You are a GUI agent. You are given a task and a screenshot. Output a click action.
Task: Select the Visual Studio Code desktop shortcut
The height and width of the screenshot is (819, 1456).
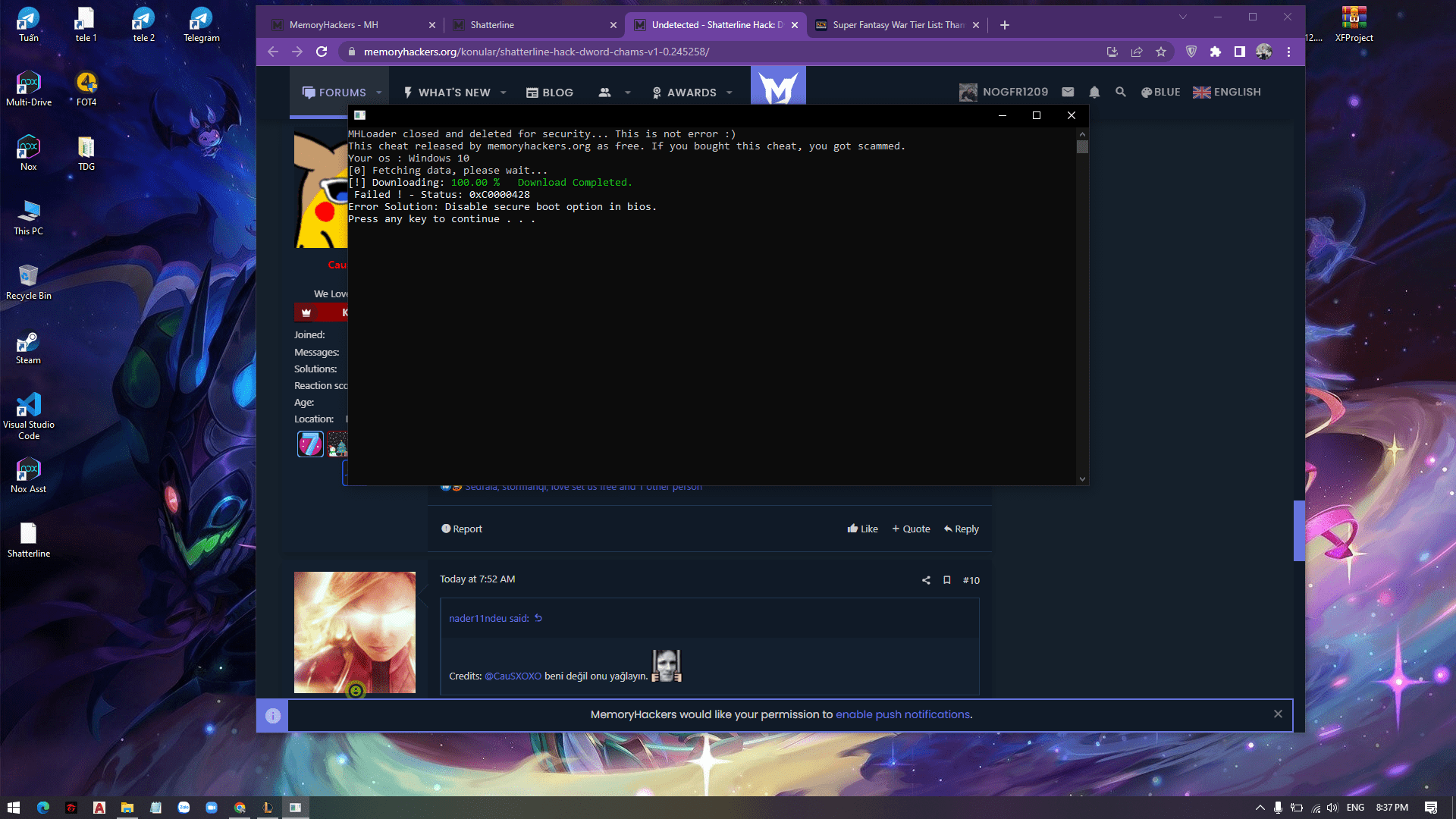coord(29,416)
